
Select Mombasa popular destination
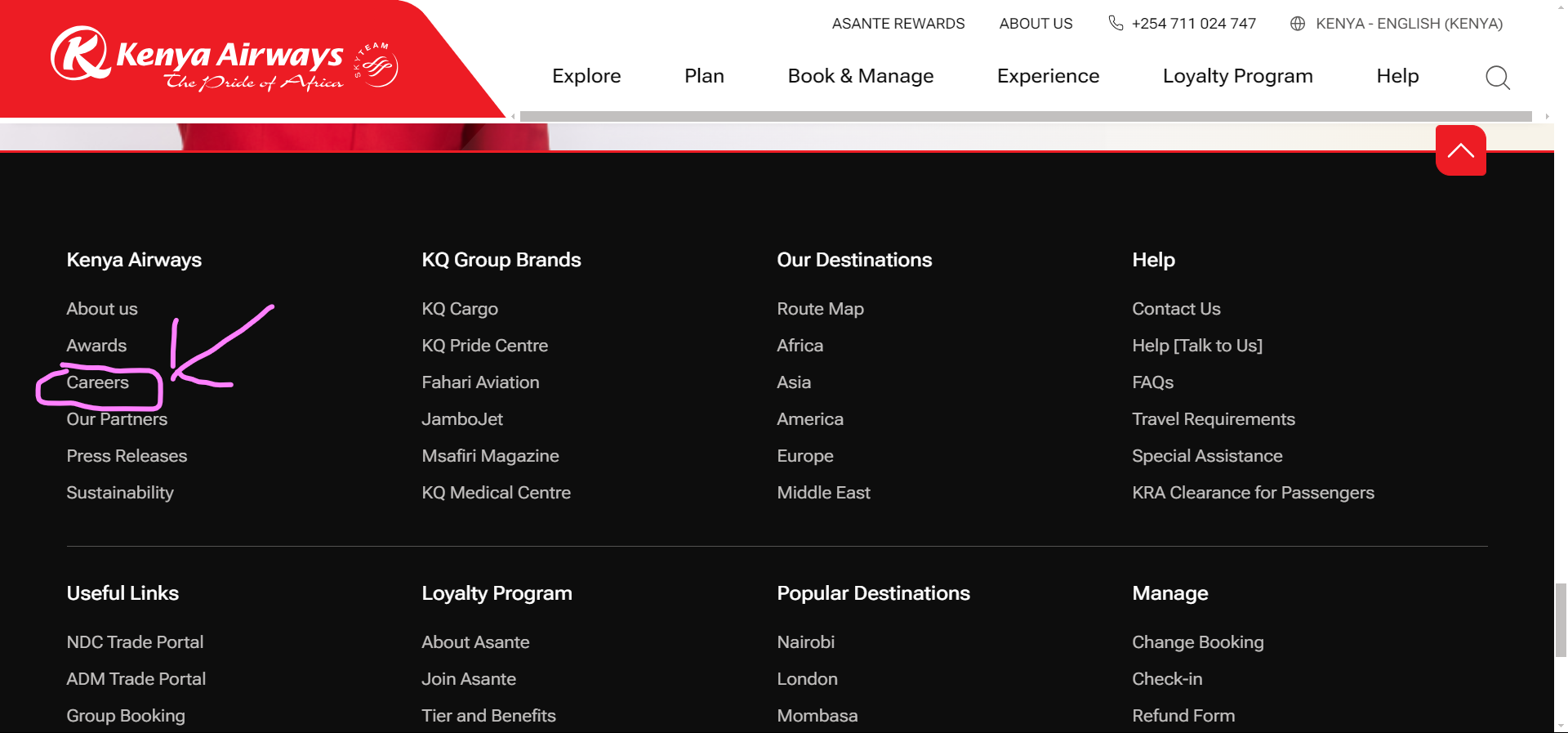pos(817,716)
